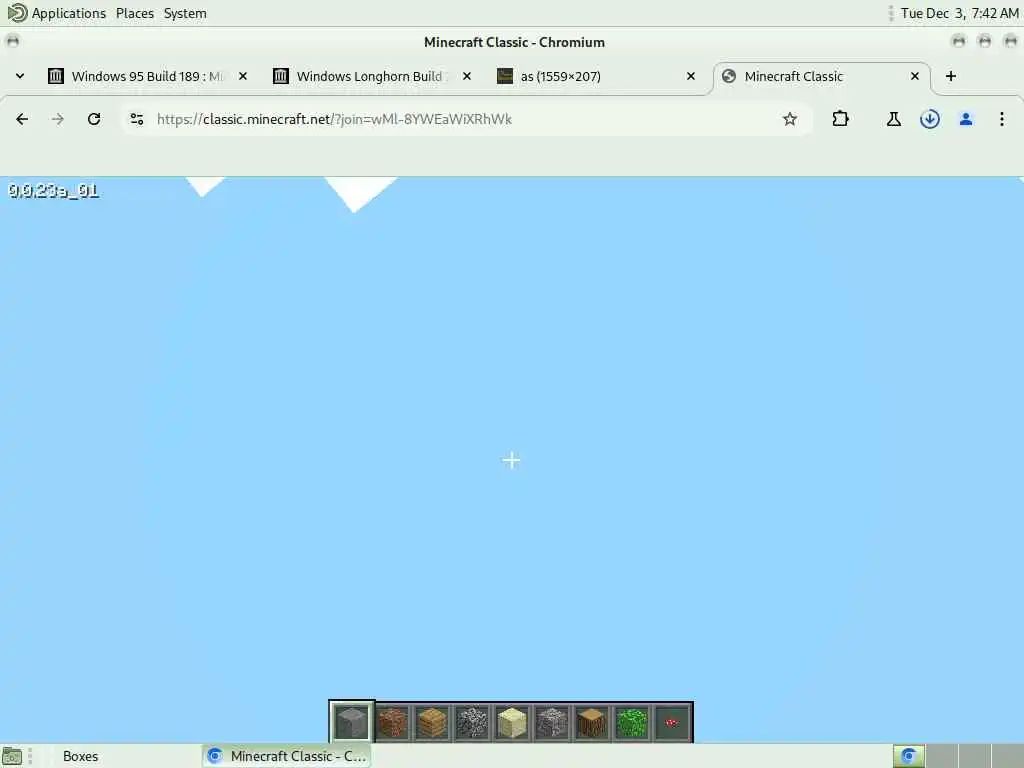Go forward to the next page

[58, 119]
